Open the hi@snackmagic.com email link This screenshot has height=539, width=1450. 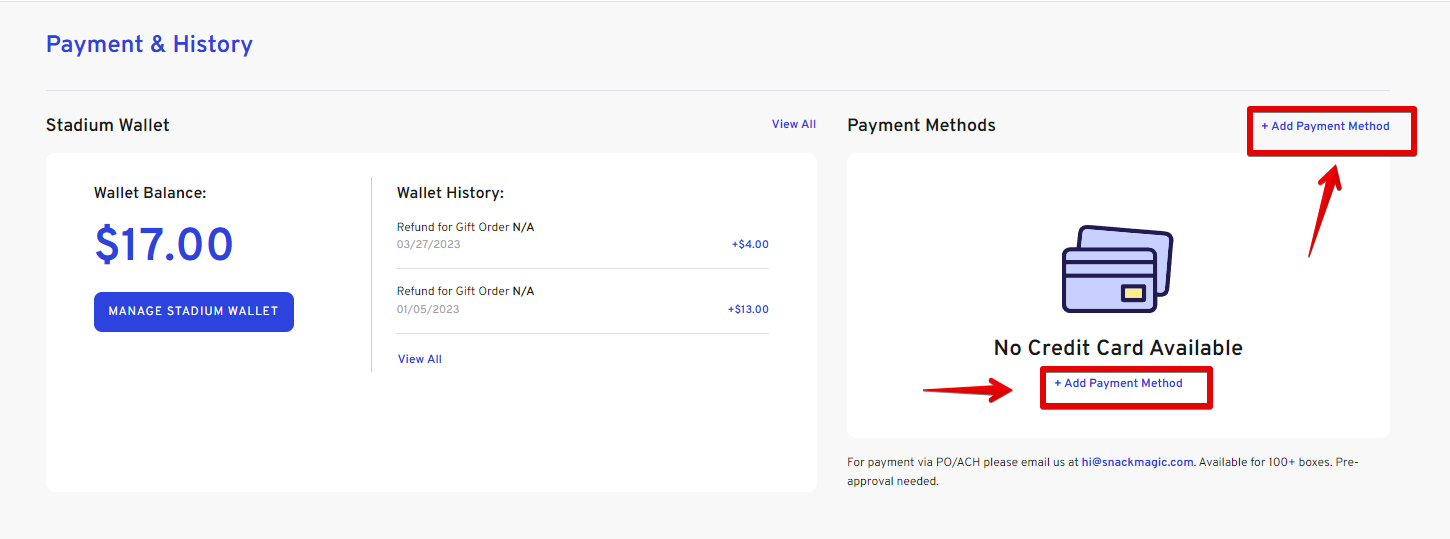coord(1138,462)
